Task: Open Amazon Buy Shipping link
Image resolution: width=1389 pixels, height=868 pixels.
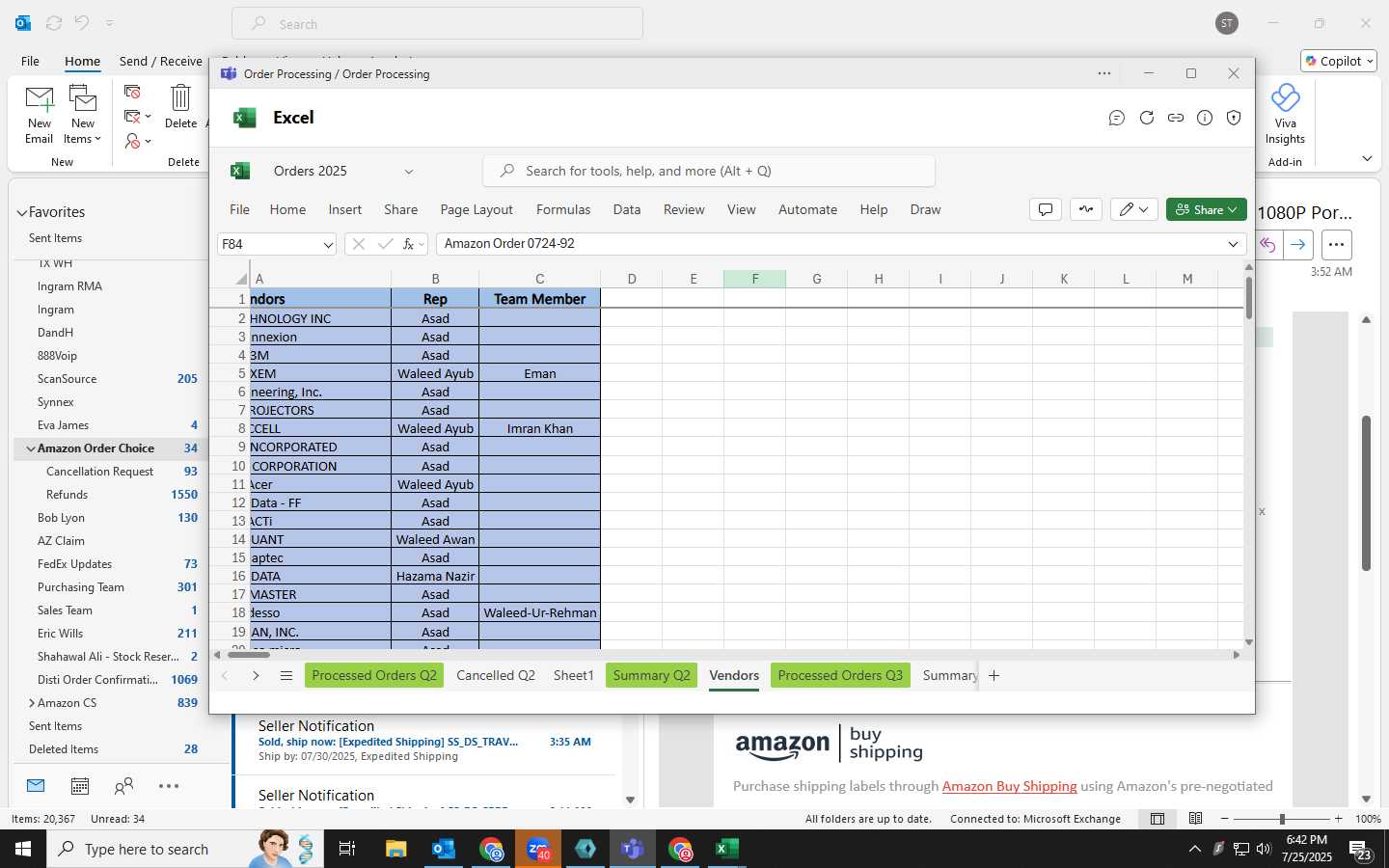Action: click(1009, 786)
